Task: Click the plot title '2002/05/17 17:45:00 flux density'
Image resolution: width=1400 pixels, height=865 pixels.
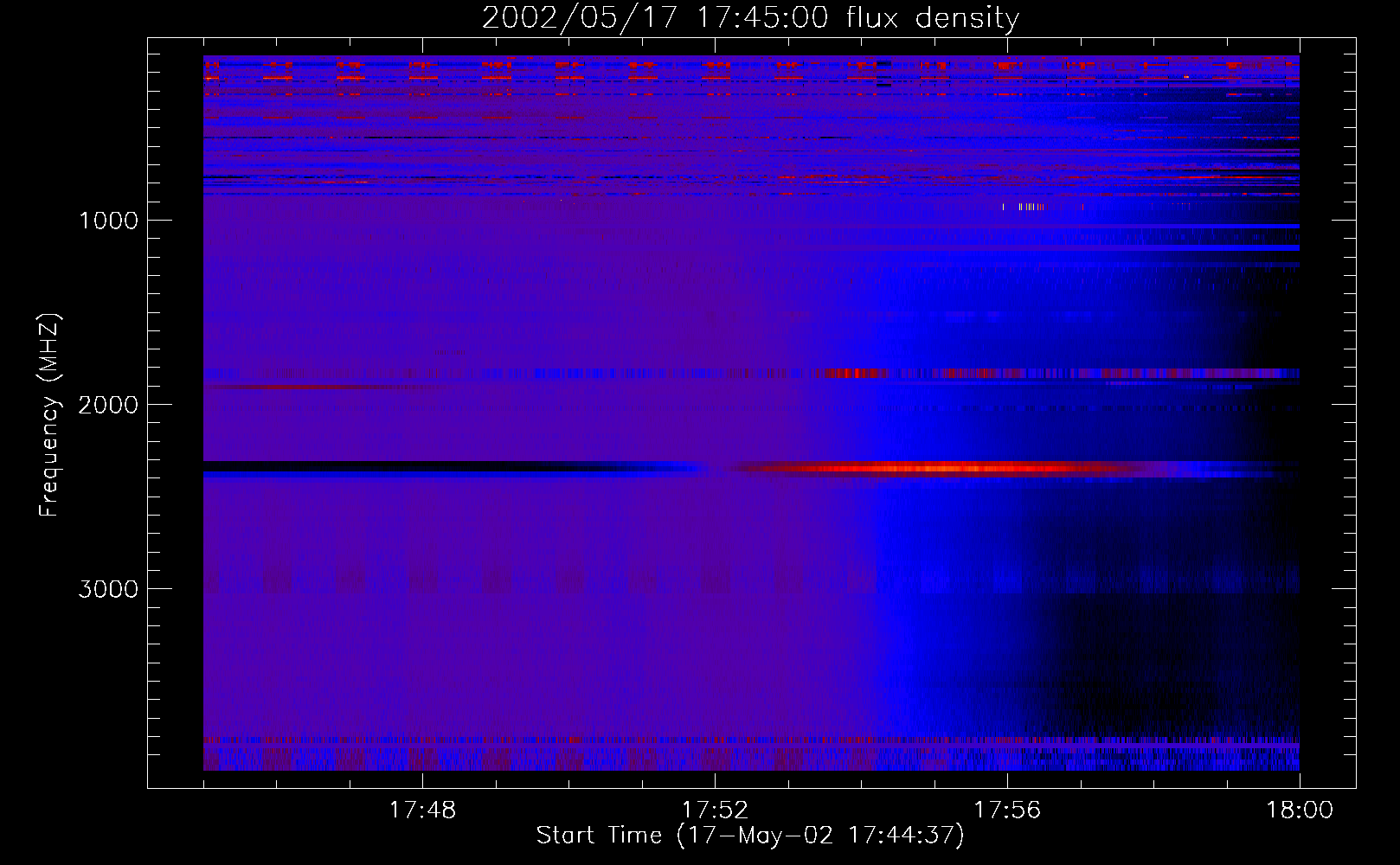Action: pyautogui.click(x=750, y=18)
